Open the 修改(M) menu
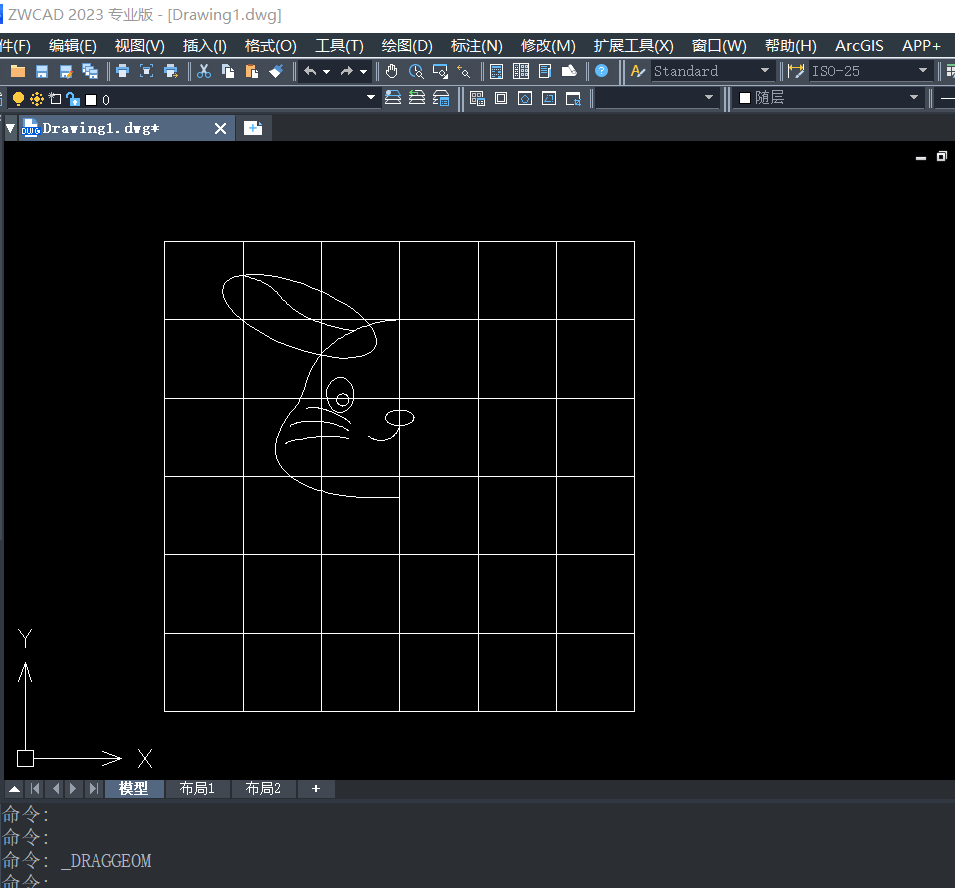 coord(548,46)
